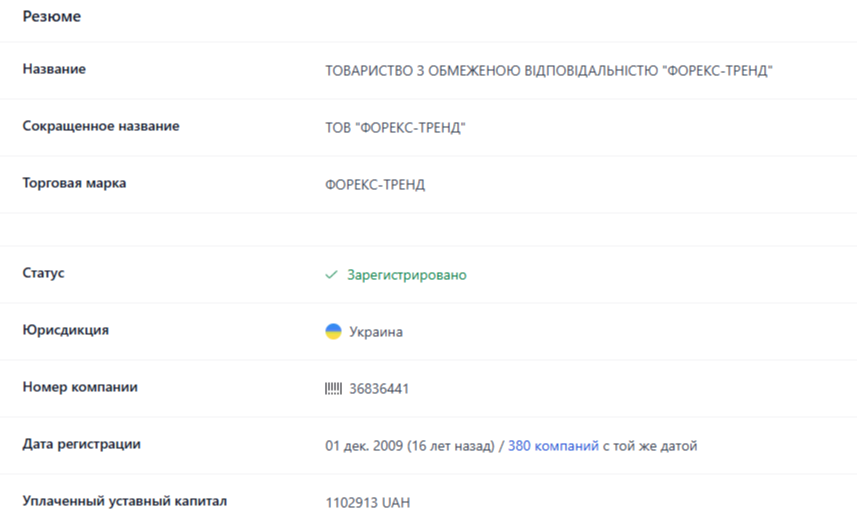Select the Резюме section heading
The image size is (857, 519).
click(x=51, y=16)
